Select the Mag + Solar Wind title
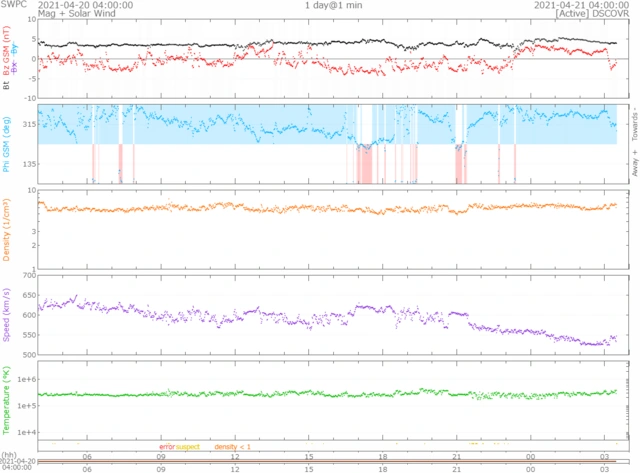 click(36, 14)
